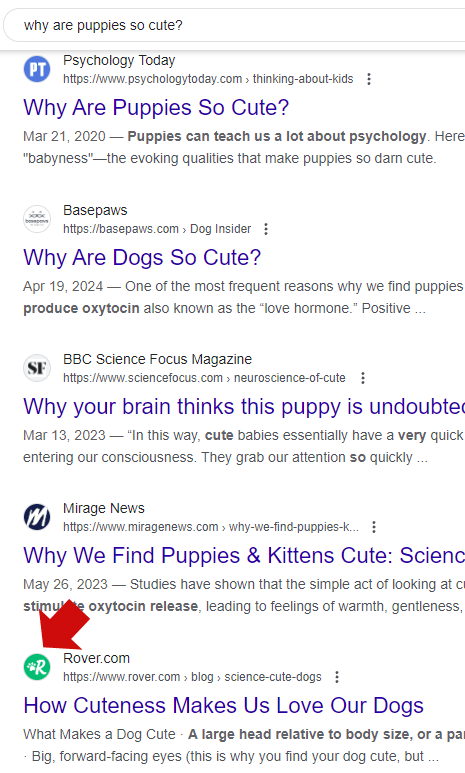
Task: Open the 'Why Are Dogs So Cute?' link
Action: [142, 257]
